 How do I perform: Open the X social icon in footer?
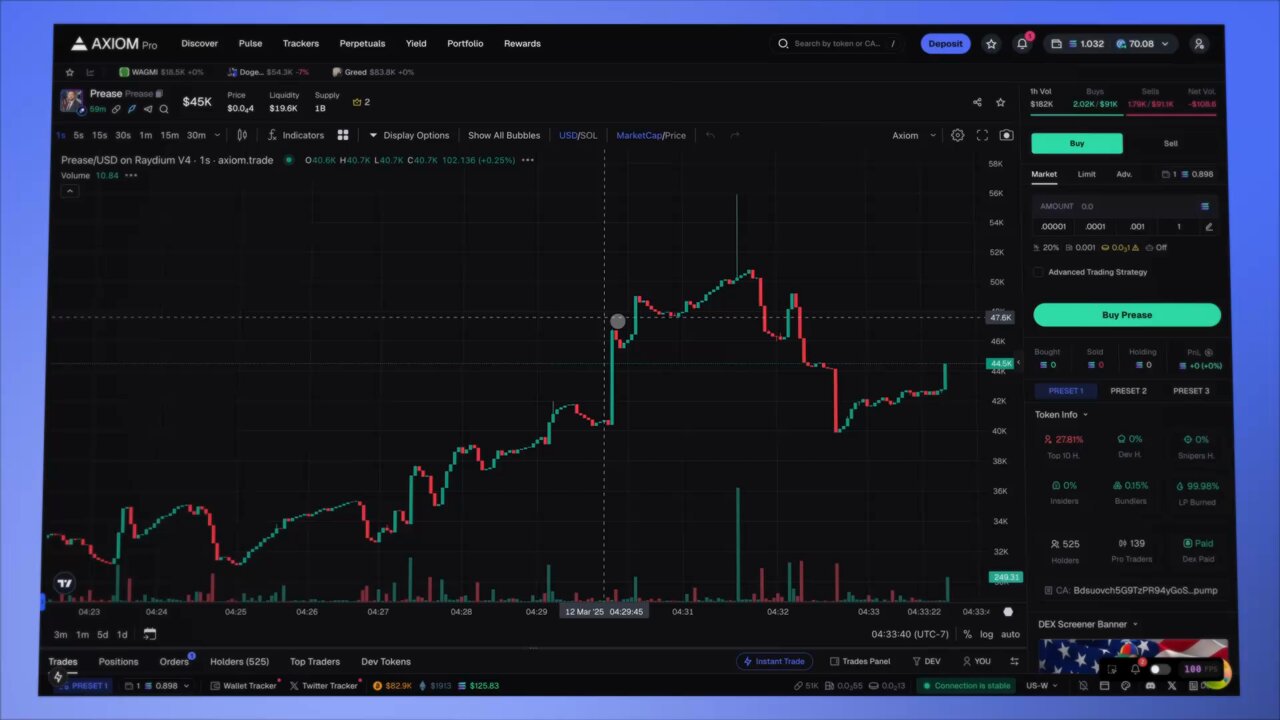click(1171, 686)
